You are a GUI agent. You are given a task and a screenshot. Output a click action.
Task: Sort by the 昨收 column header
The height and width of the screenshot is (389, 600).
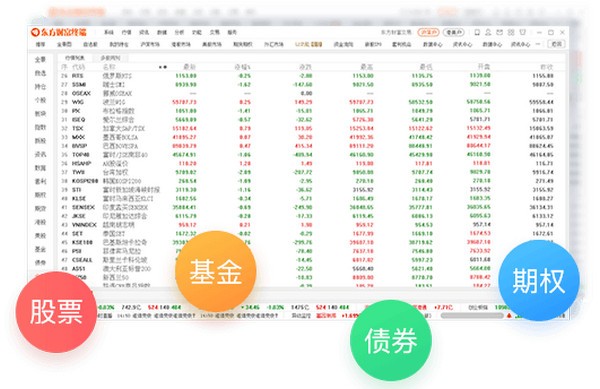point(546,67)
